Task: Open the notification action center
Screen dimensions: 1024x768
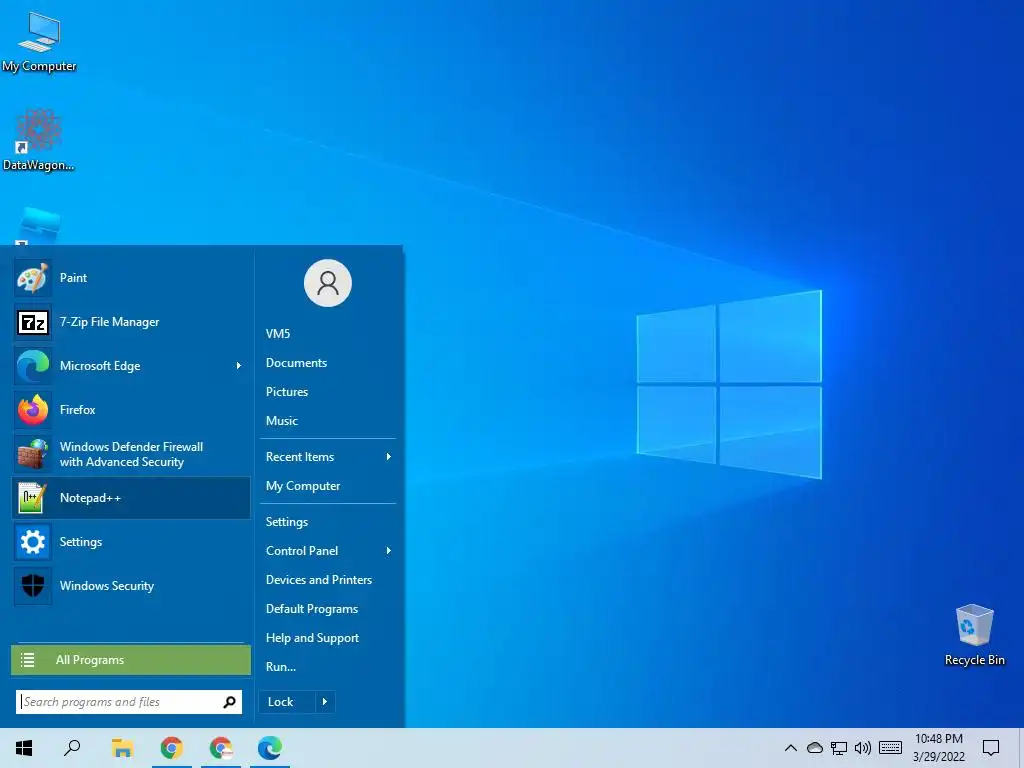Action: point(991,748)
